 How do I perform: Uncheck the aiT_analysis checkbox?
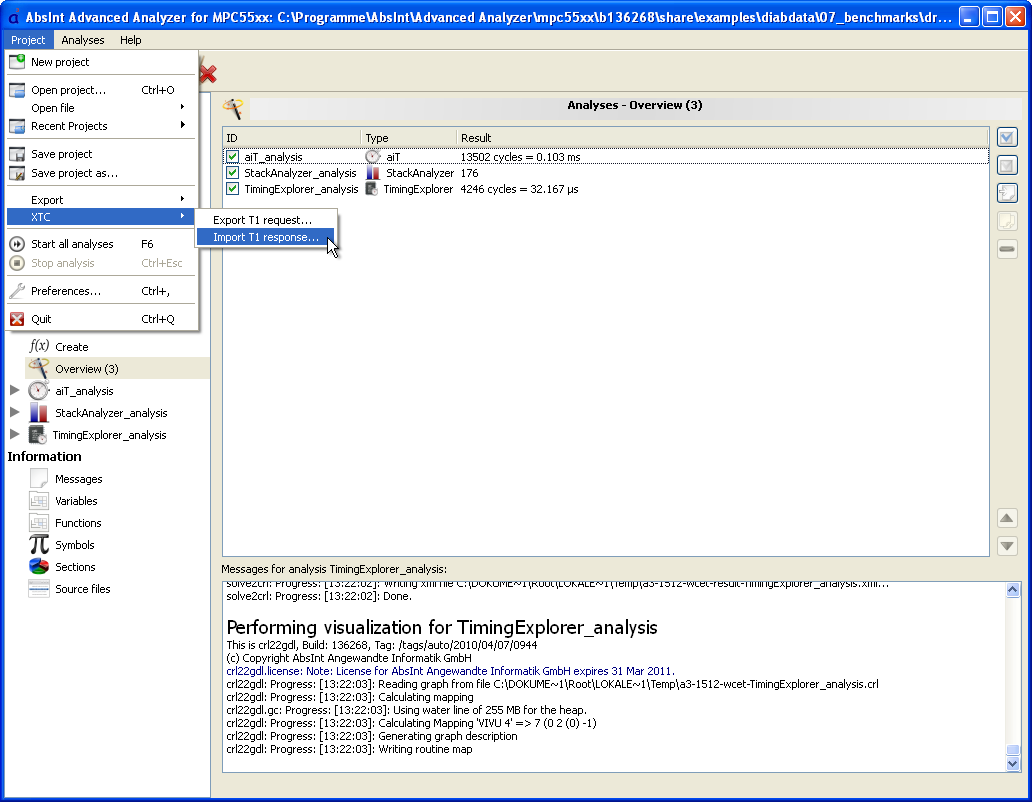tap(232, 157)
